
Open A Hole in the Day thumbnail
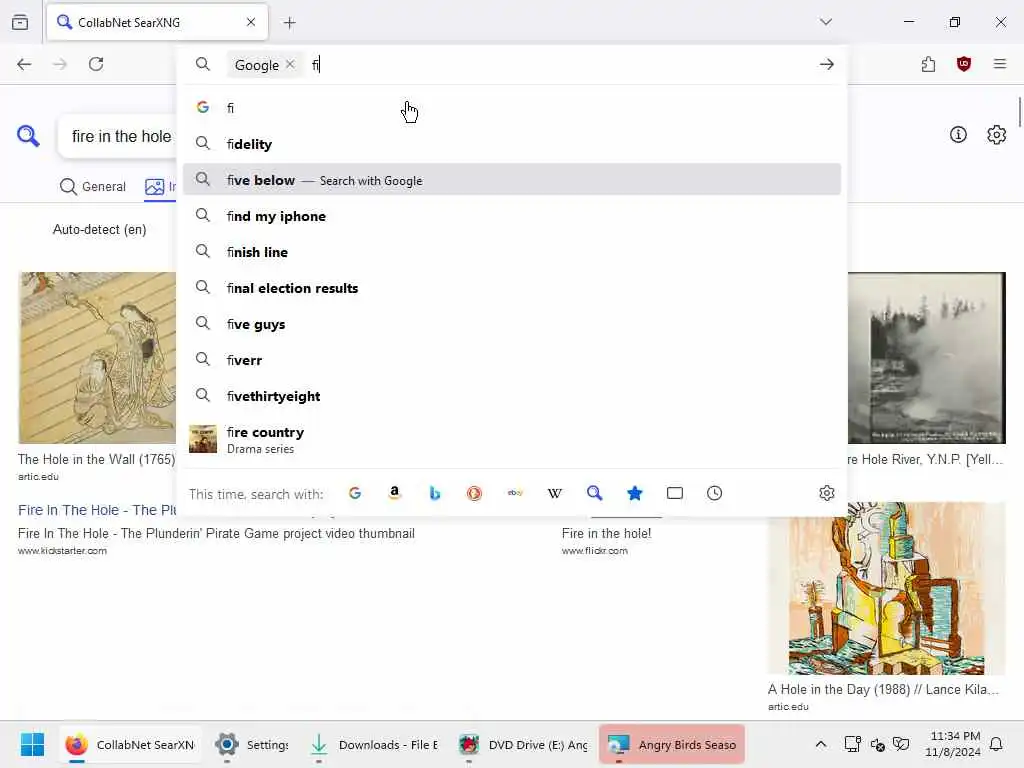pyautogui.click(x=886, y=588)
